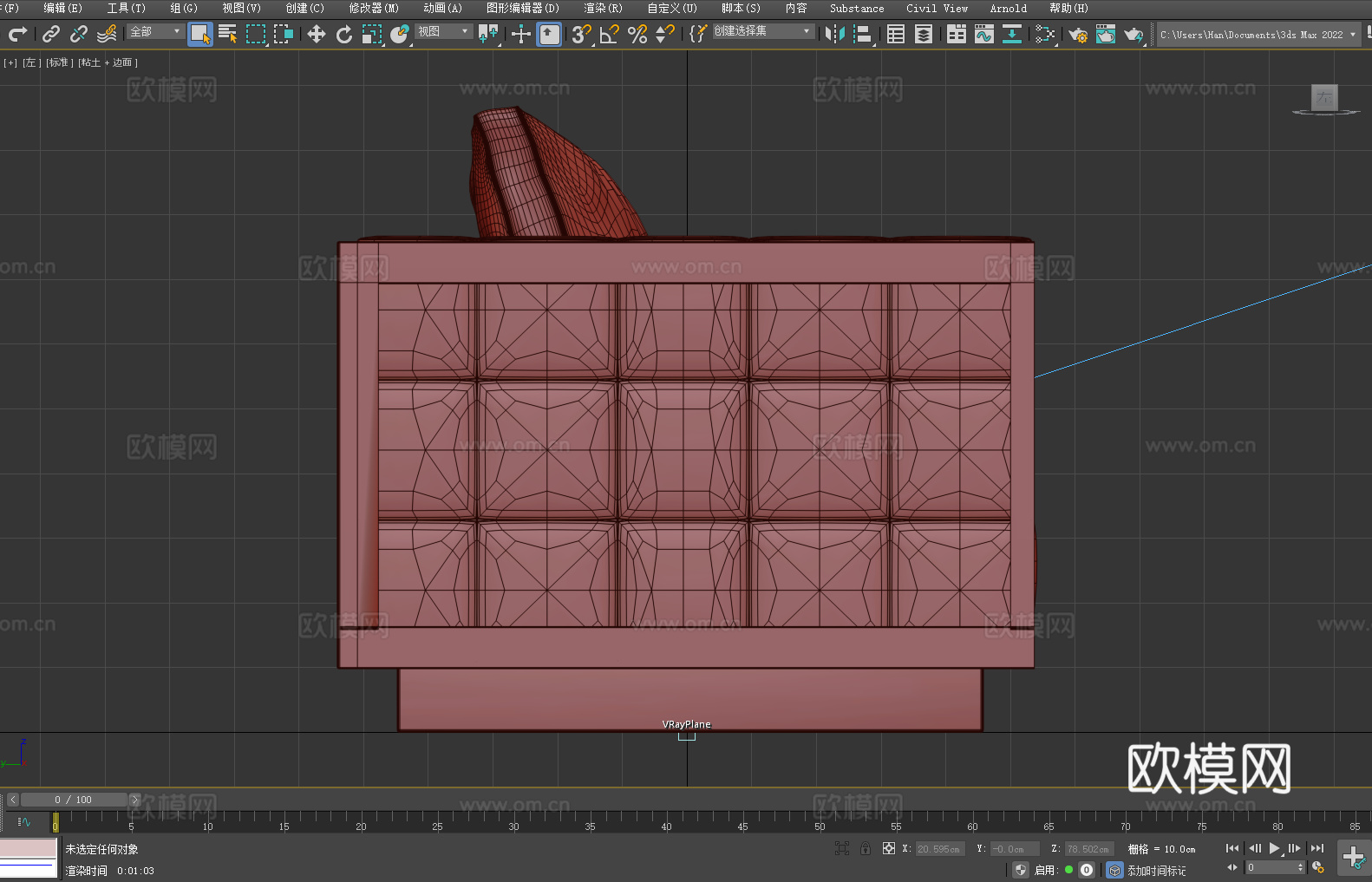Open the 工具(T) menu
Image resolution: width=1372 pixels, height=882 pixels.
point(127,8)
